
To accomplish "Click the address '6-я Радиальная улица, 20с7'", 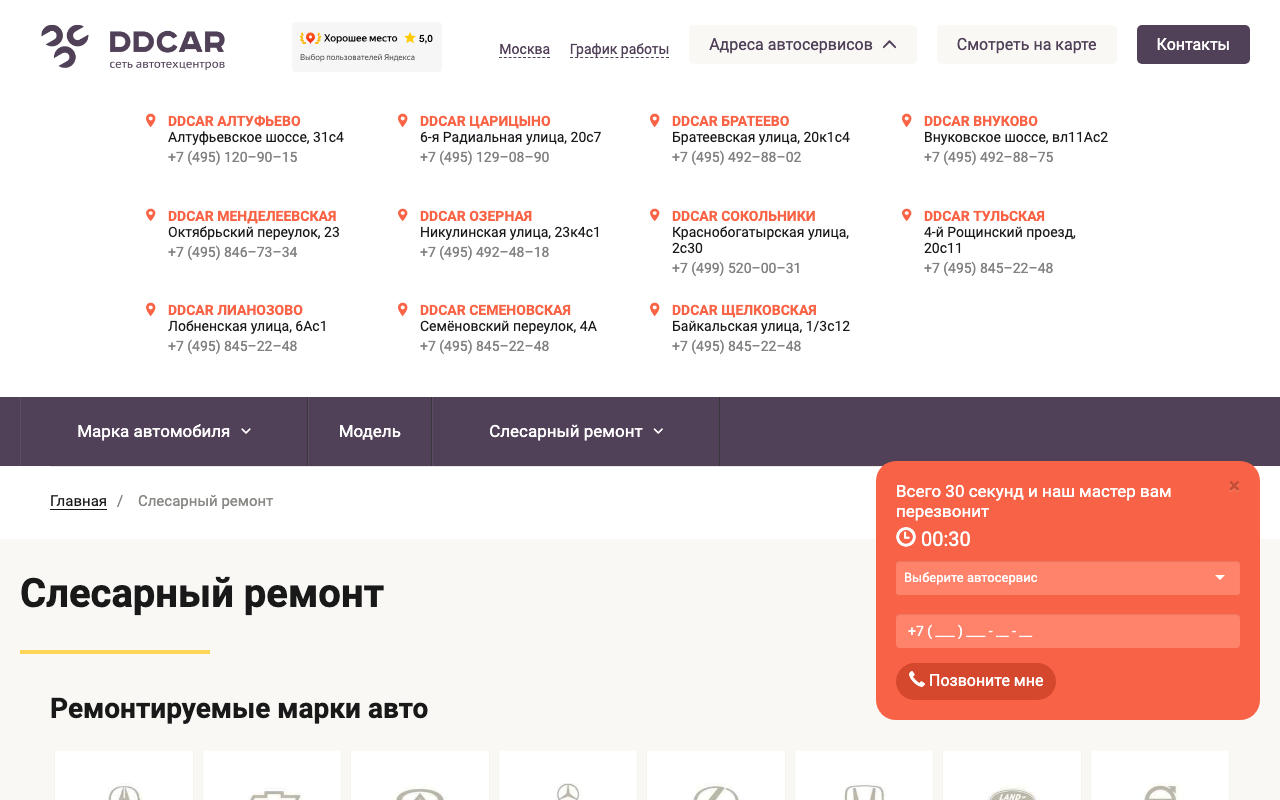I will (511, 137).
